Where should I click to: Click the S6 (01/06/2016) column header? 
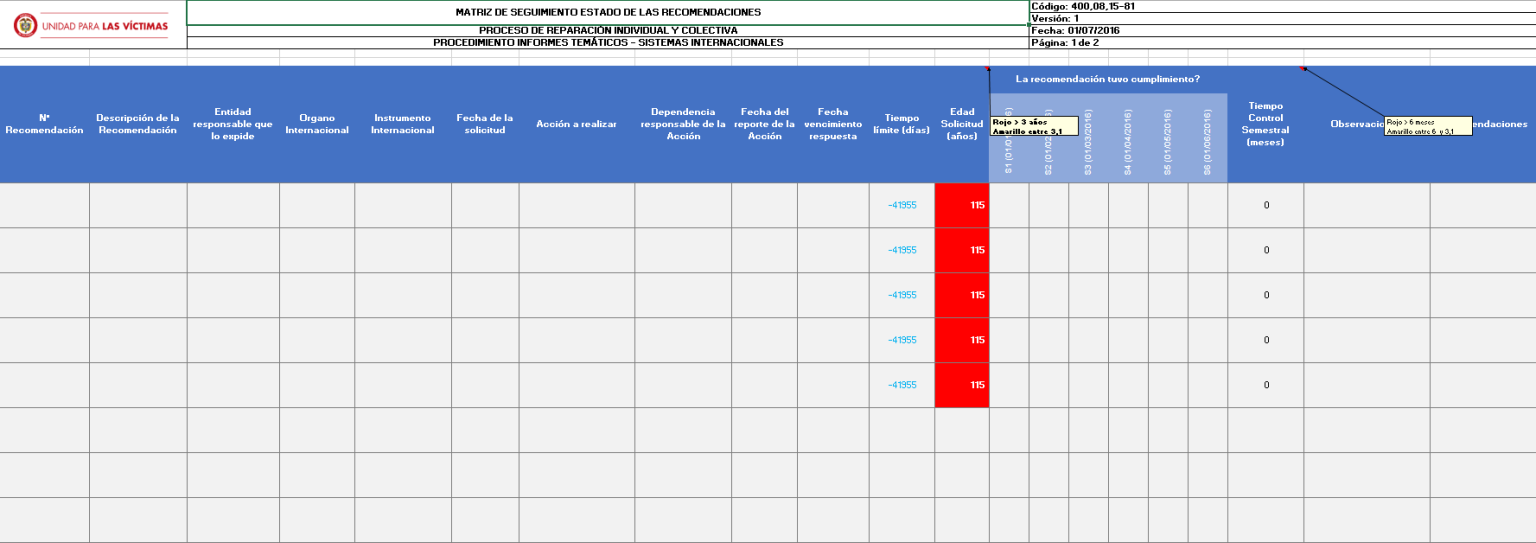point(1207,140)
